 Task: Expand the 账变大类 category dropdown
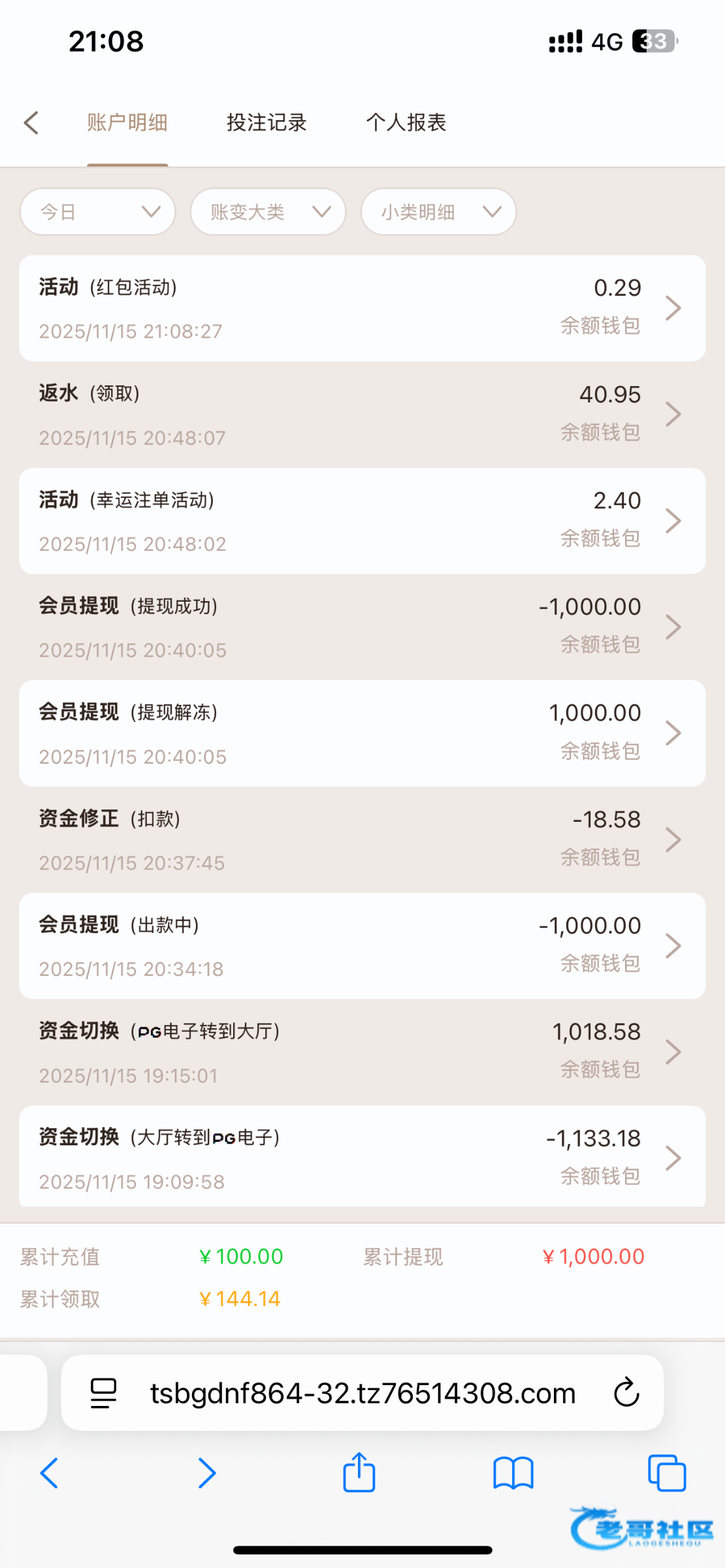pos(268,212)
